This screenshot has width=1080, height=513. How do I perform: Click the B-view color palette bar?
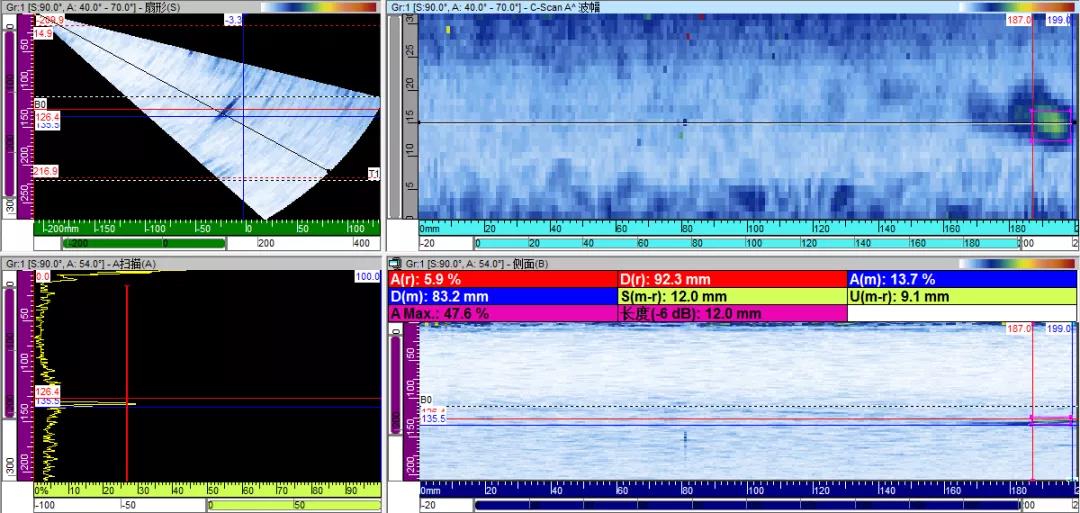[1018, 263]
